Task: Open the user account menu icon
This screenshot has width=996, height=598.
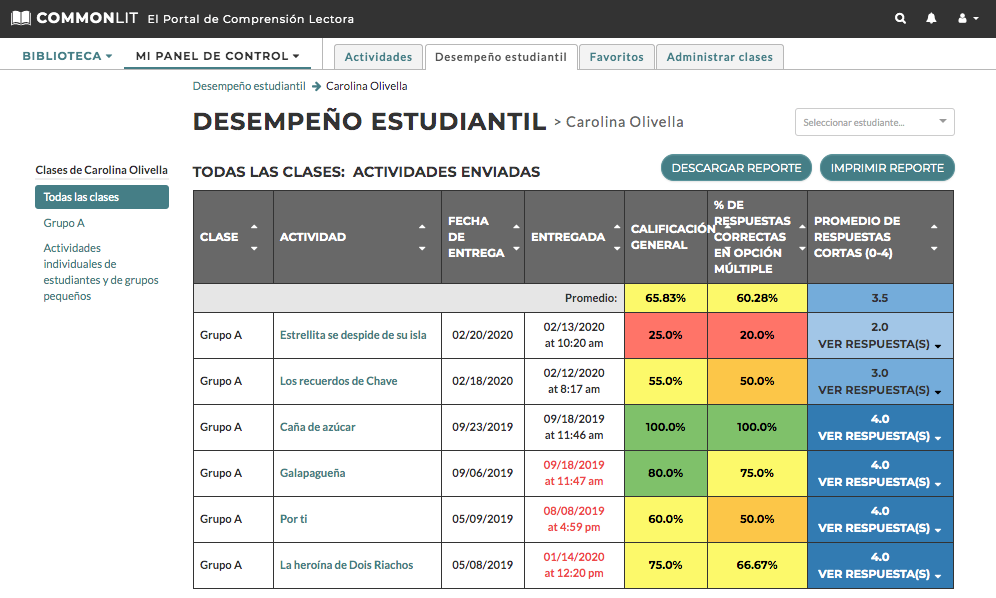Action: (x=968, y=18)
